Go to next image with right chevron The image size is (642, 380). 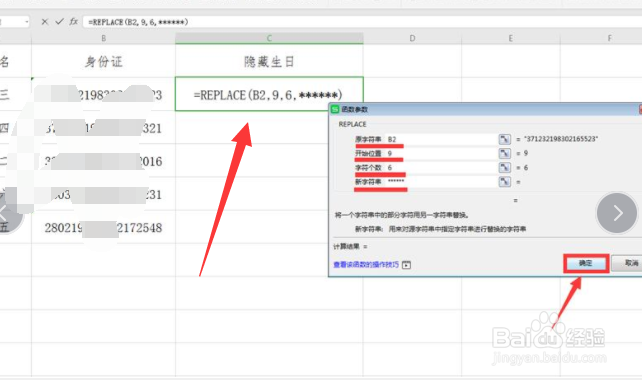pos(617,213)
